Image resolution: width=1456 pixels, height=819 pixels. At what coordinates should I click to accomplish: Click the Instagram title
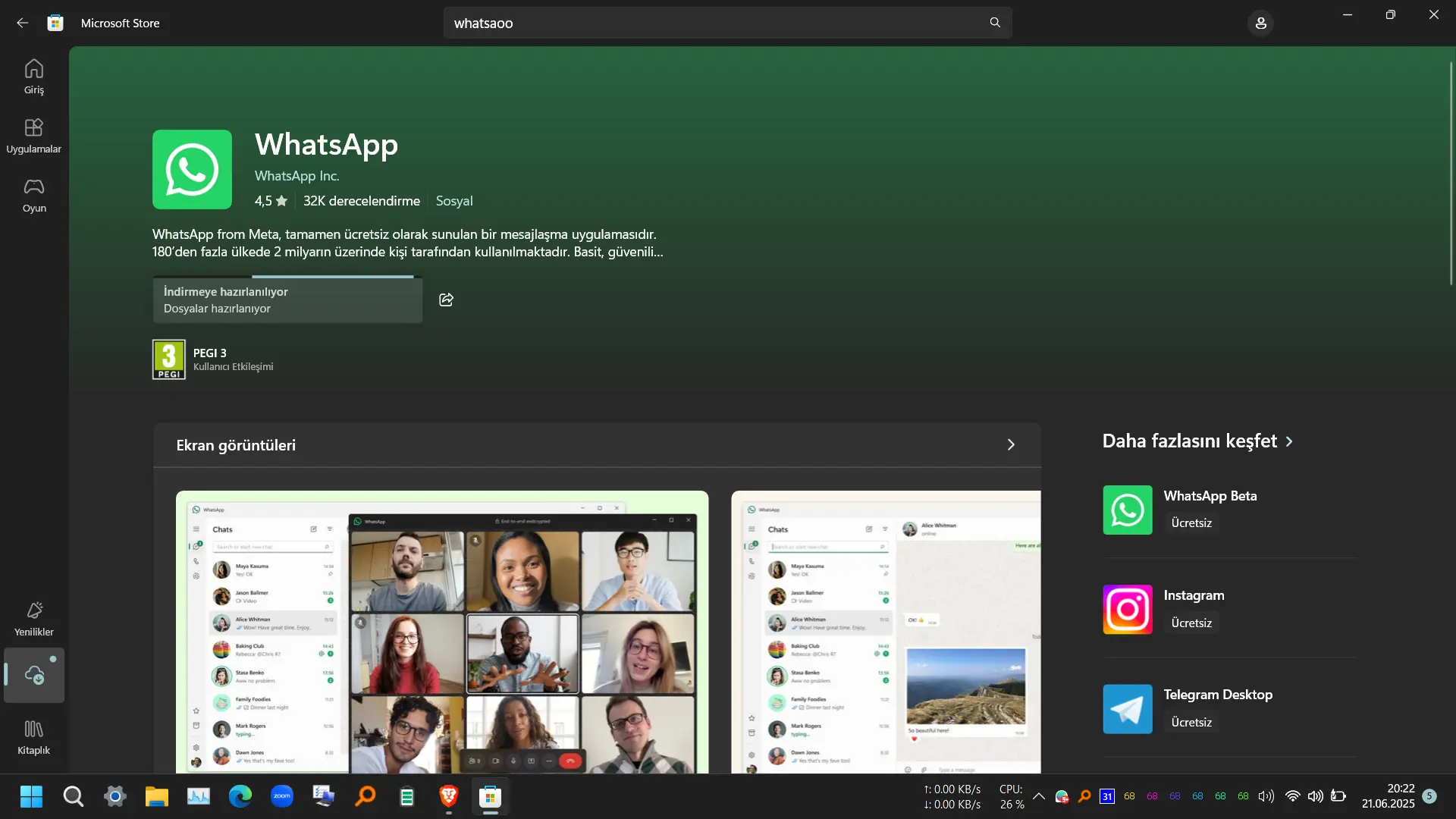click(x=1194, y=595)
